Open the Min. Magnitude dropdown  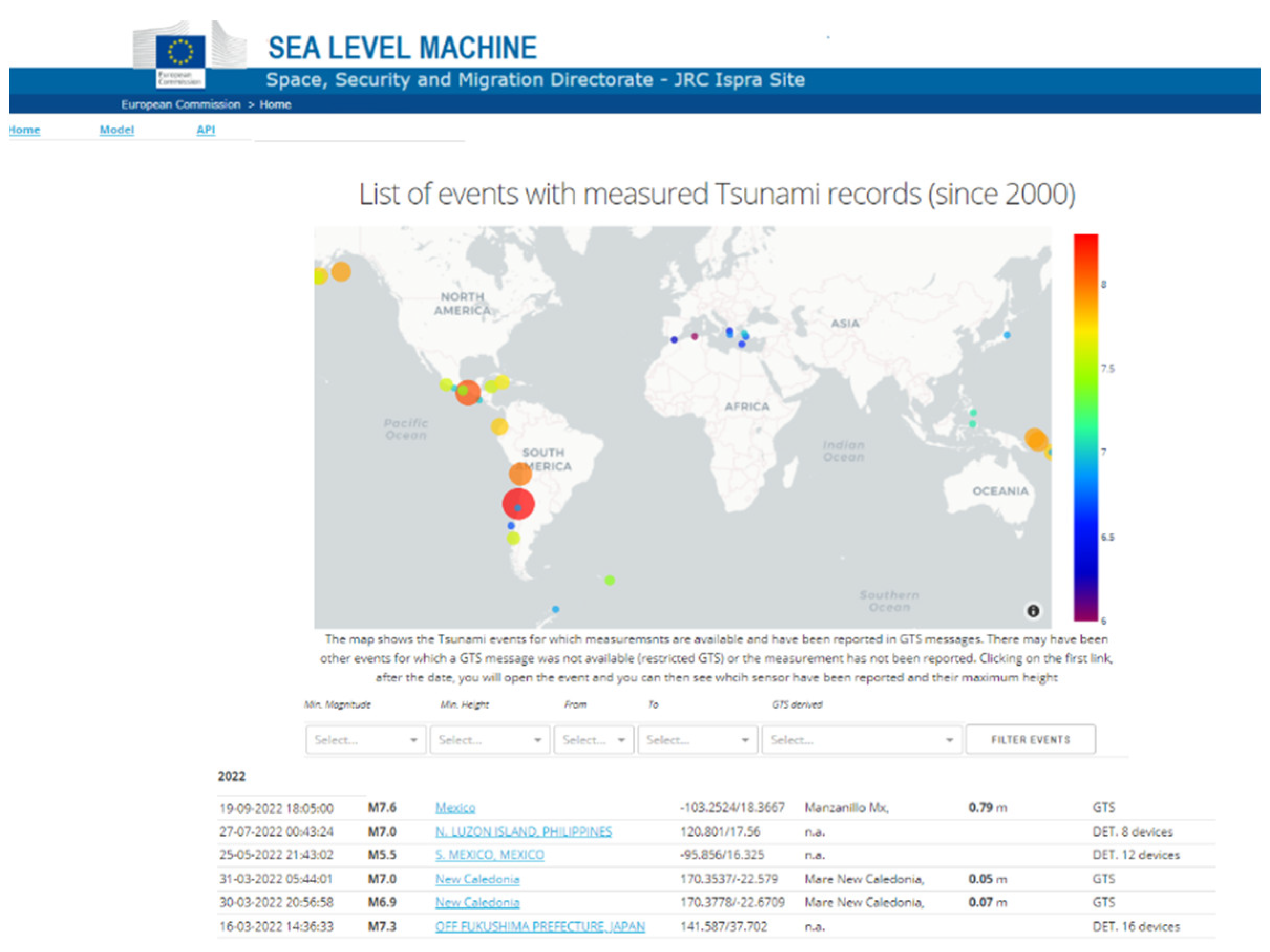click(366, 740)
